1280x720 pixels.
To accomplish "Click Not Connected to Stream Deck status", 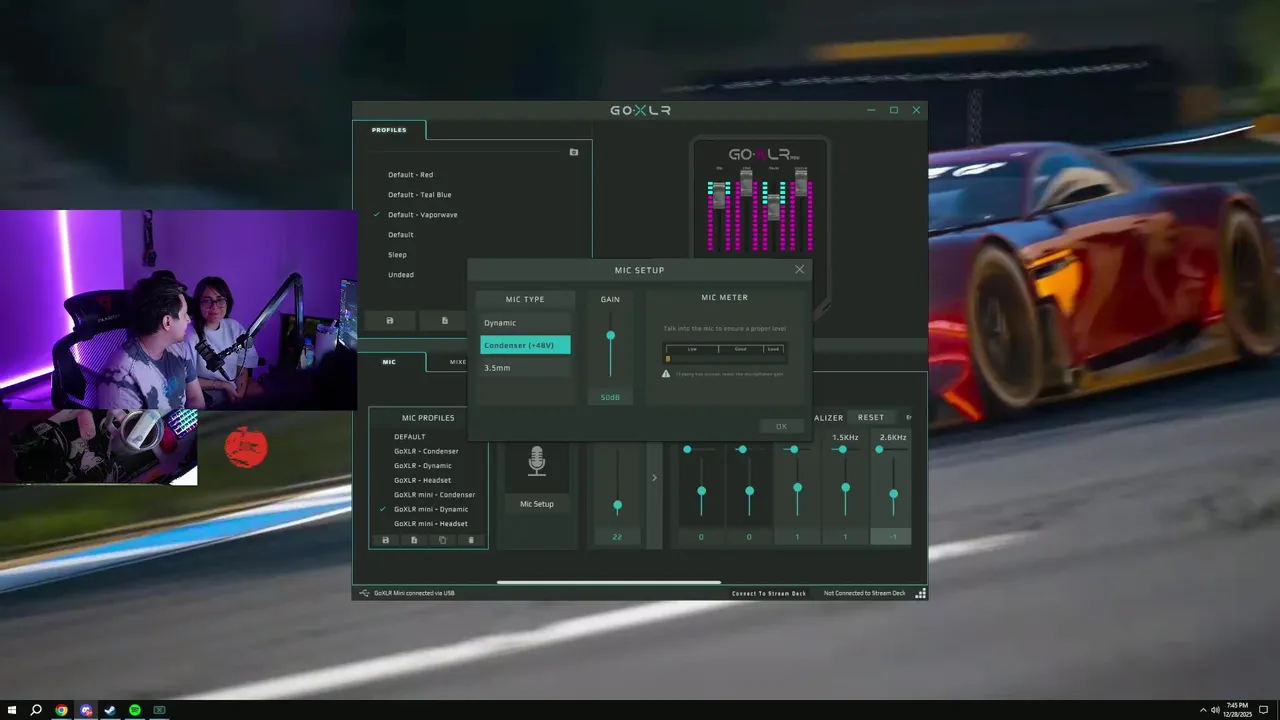I will click(x=864, y=593).
